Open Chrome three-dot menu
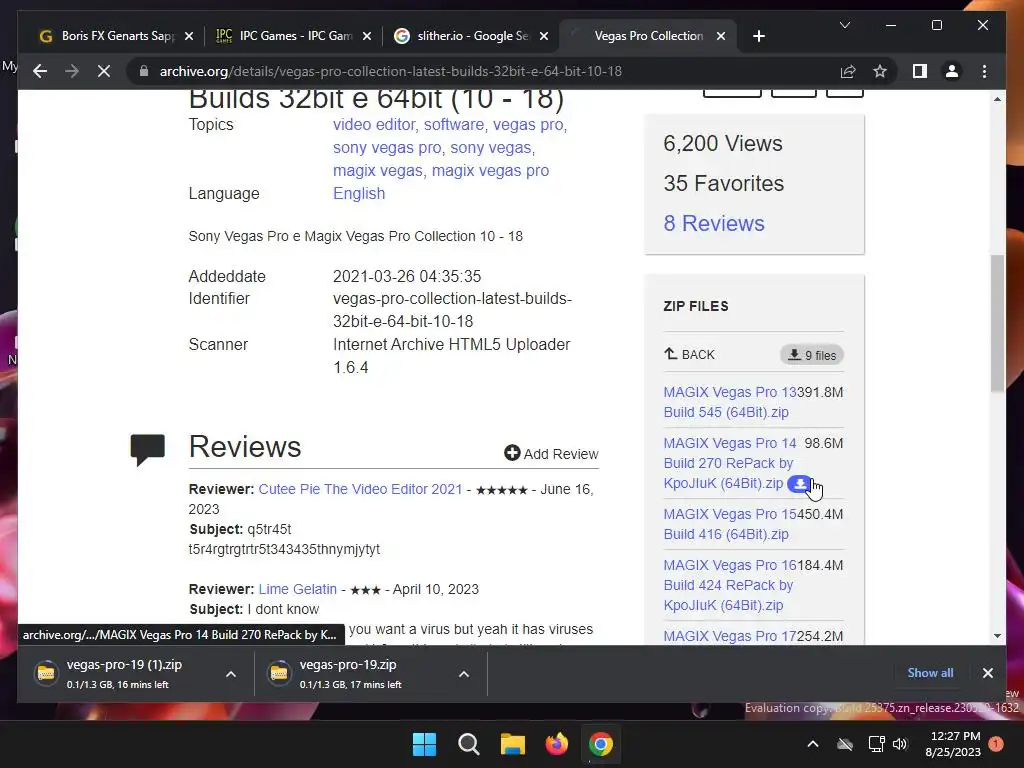Viewport: 1024px width, 768px height. [x=984, y=71]
